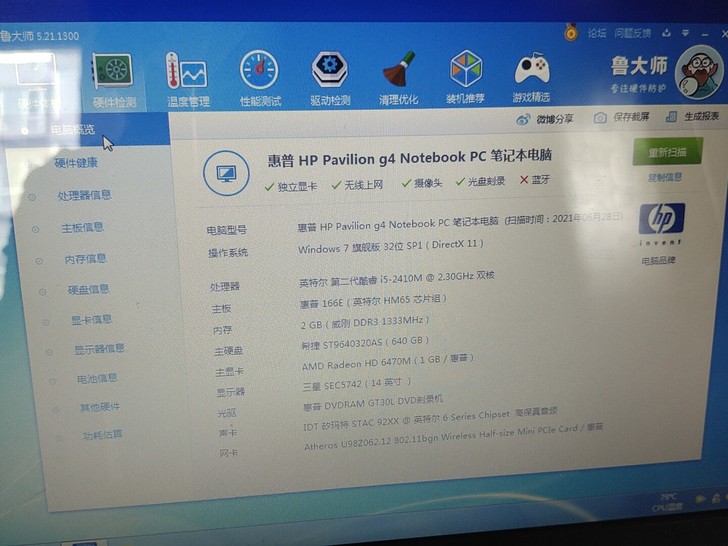Open the 论坛 forum link
728x546 pixels.
[x=597, y=33]
